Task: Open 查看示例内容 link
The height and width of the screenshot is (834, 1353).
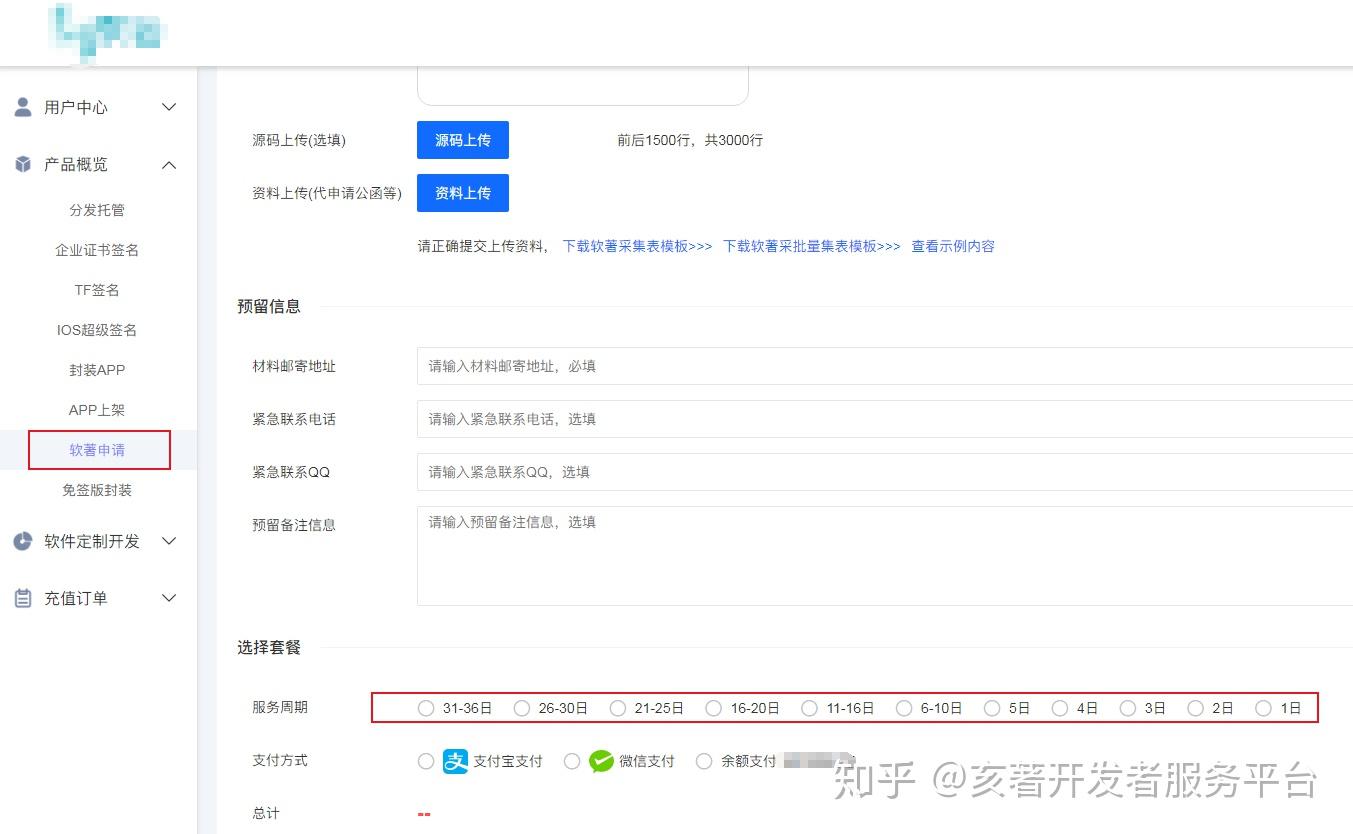Action: (x=953, y=246)
